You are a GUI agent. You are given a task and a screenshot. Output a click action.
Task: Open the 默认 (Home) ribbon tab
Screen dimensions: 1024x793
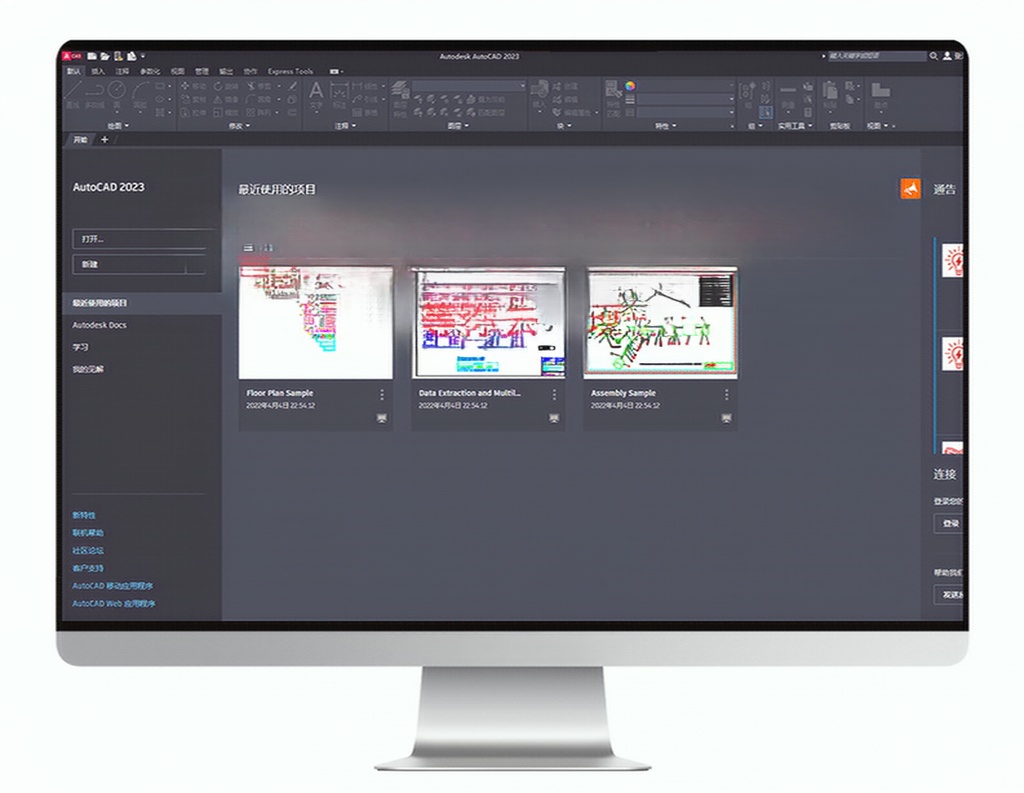click(74, 71)
